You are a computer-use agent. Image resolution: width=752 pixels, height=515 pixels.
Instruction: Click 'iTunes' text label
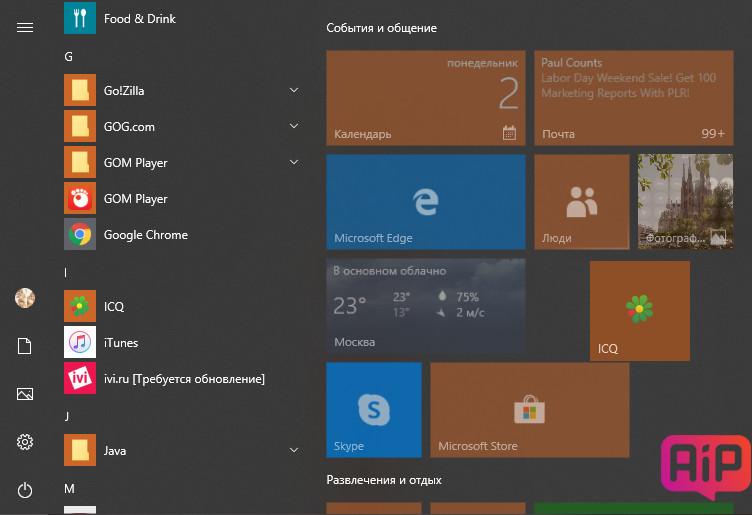[121, 343]
